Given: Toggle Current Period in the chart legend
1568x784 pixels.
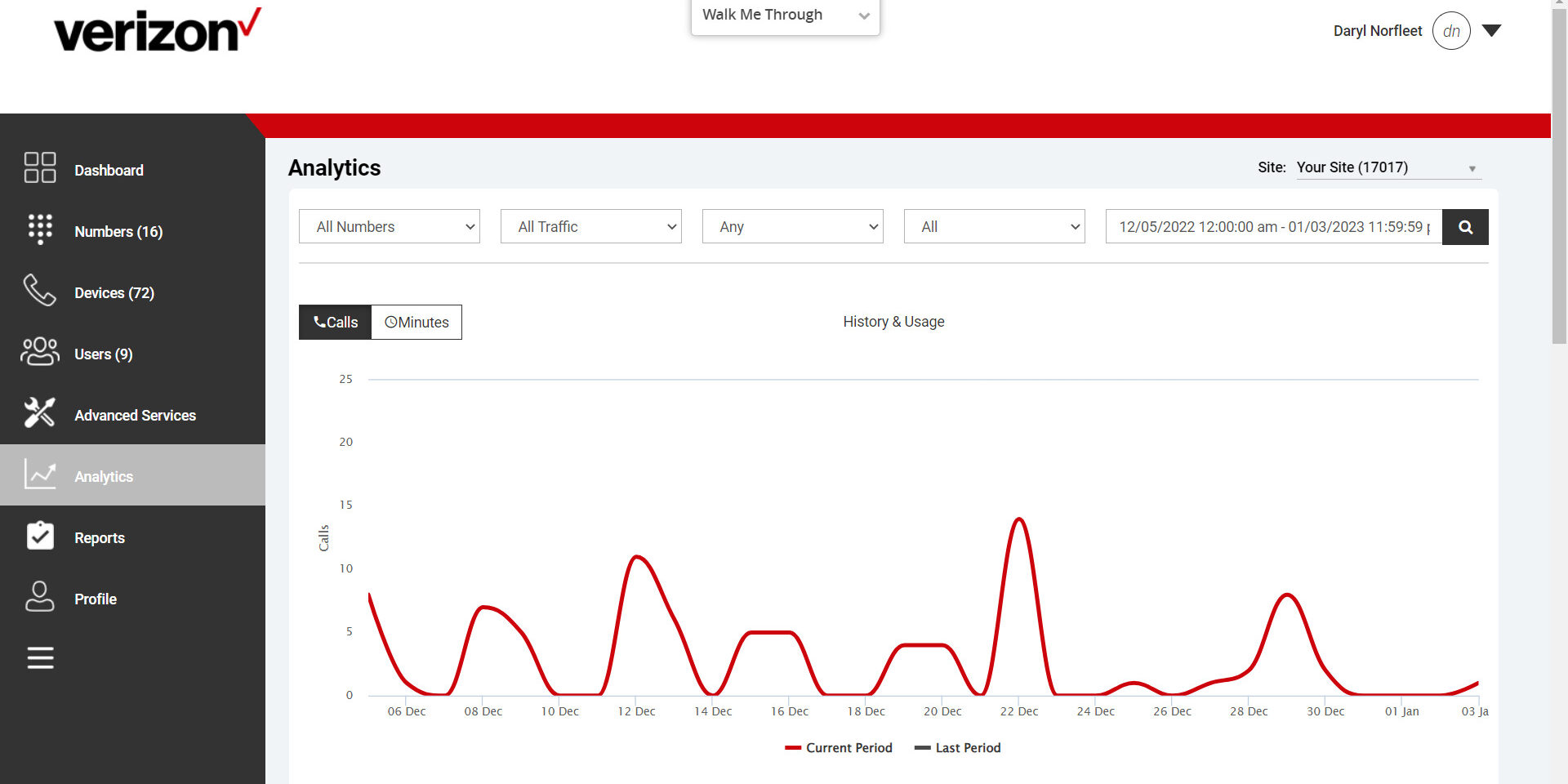Looking at the screenshot, I should tap(839, 747).
